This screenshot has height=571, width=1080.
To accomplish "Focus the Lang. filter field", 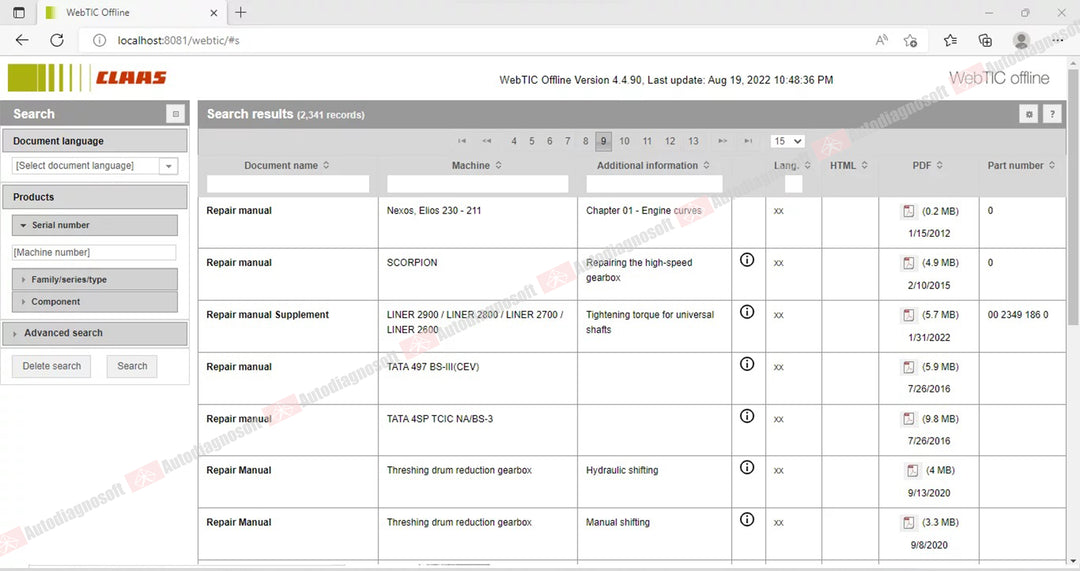I will [793, 184].
